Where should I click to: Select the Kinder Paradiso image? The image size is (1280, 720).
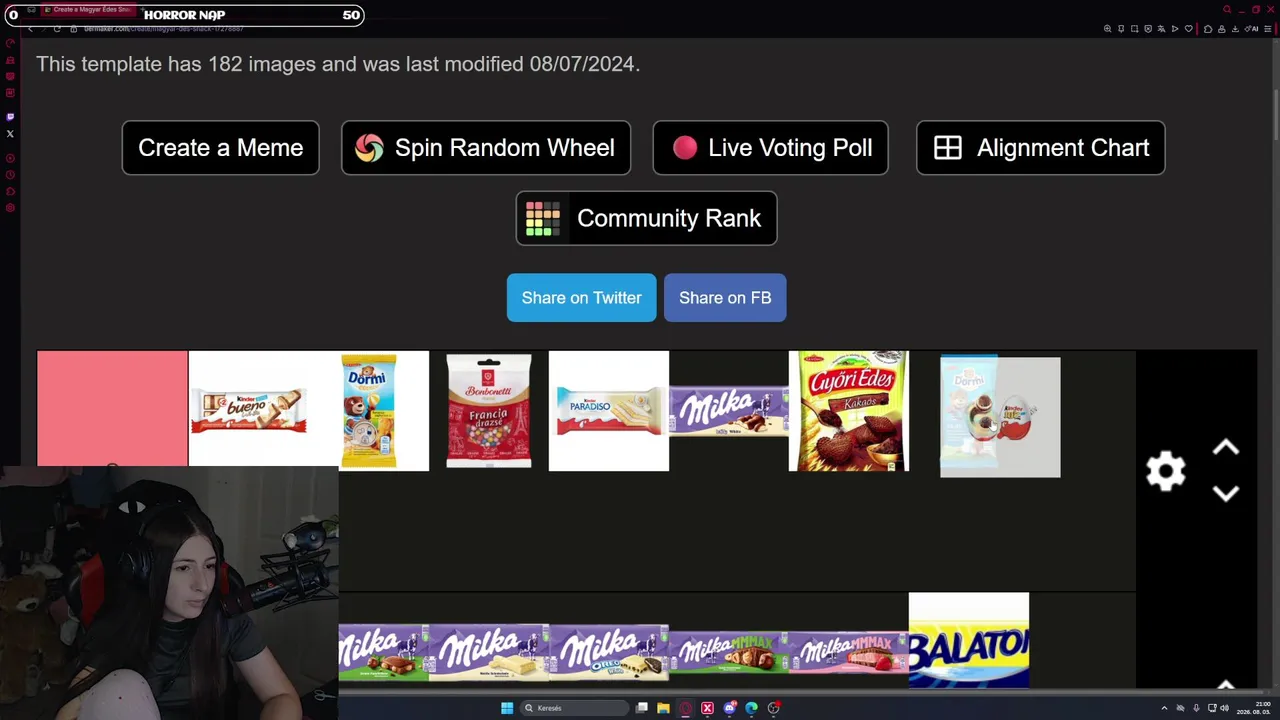(609, 411)
